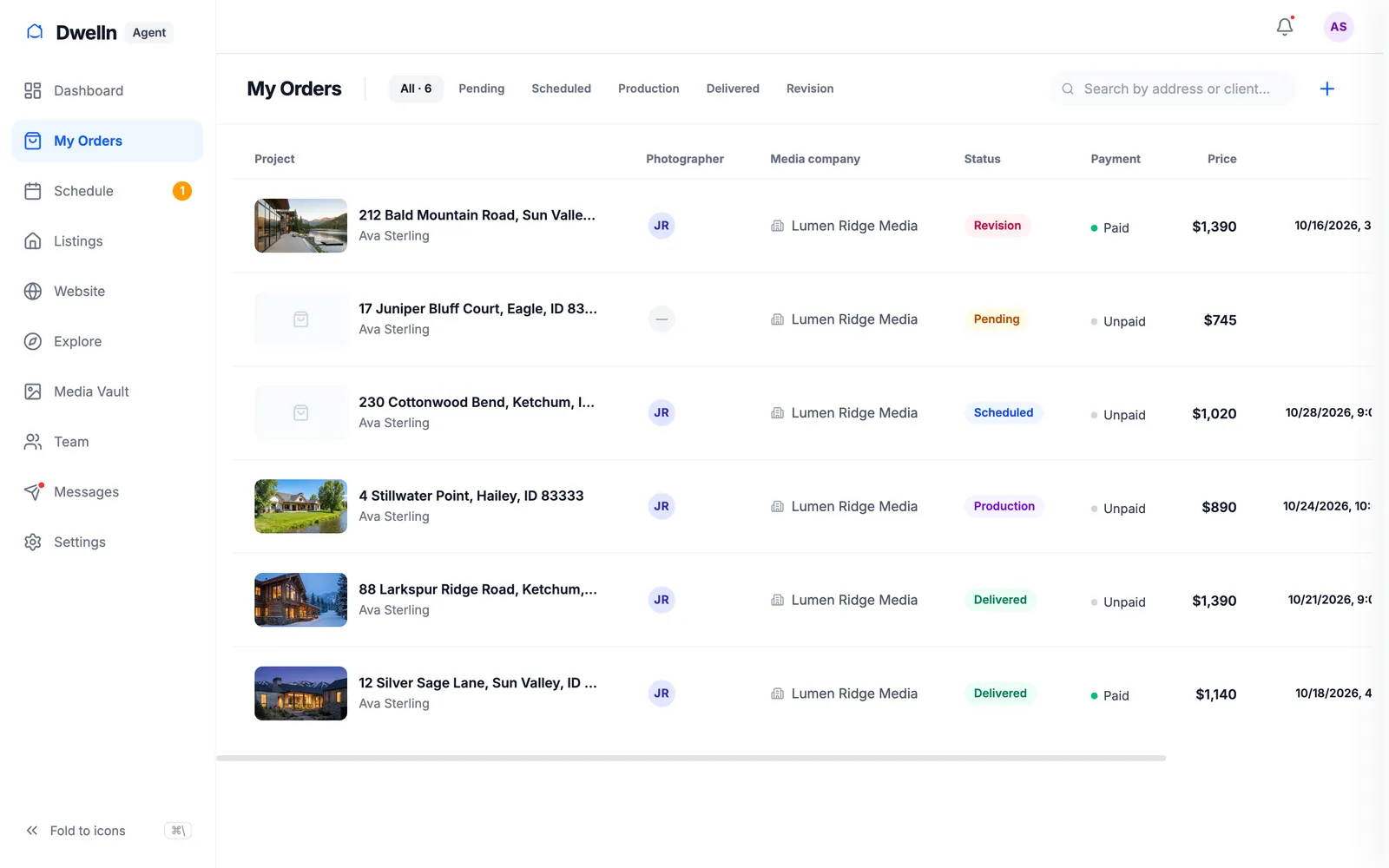Switch to the Delivered tab
The width and height of the screenshot is (1389, 868).
[x=733, y=89]
